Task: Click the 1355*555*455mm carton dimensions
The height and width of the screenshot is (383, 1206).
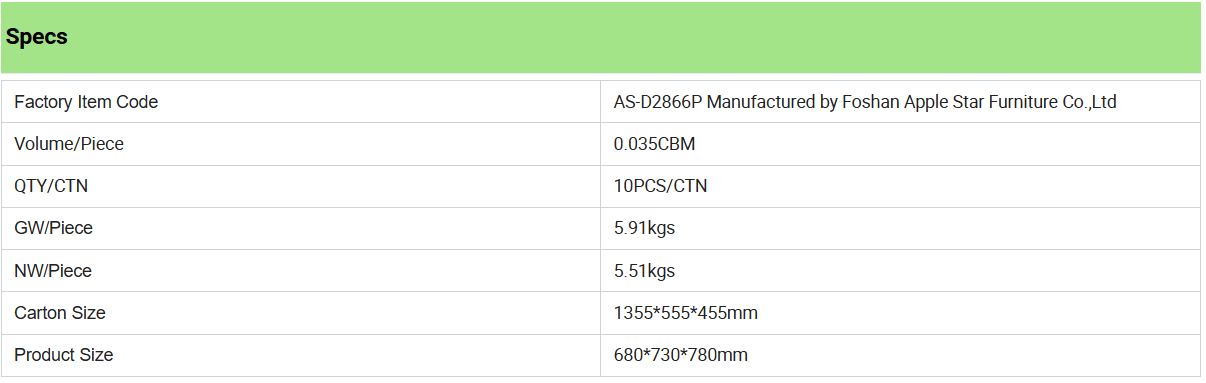Action: pyautogui.click(x=685, y=313)
